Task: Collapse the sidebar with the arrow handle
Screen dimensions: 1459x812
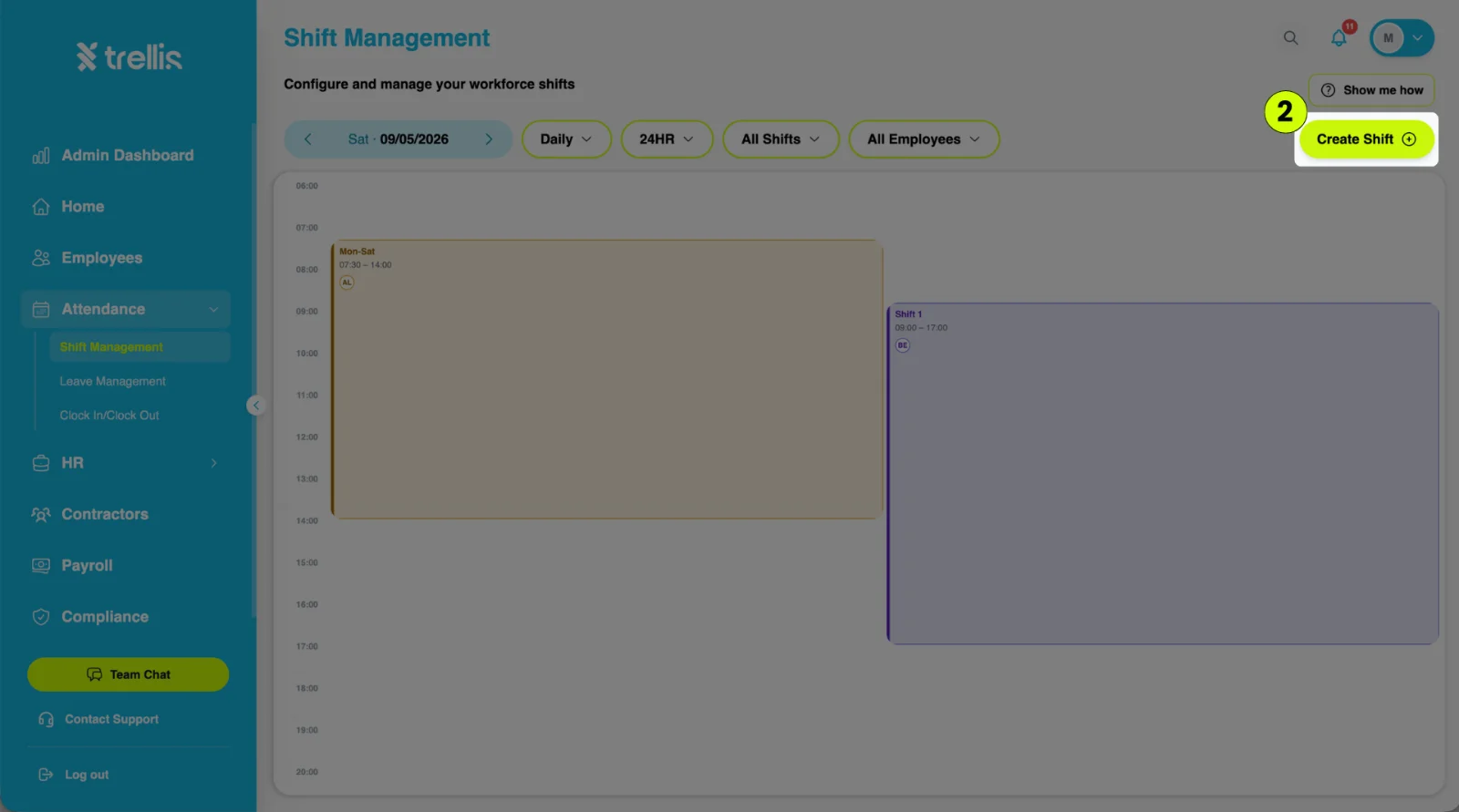Action: tap(255, 406)
